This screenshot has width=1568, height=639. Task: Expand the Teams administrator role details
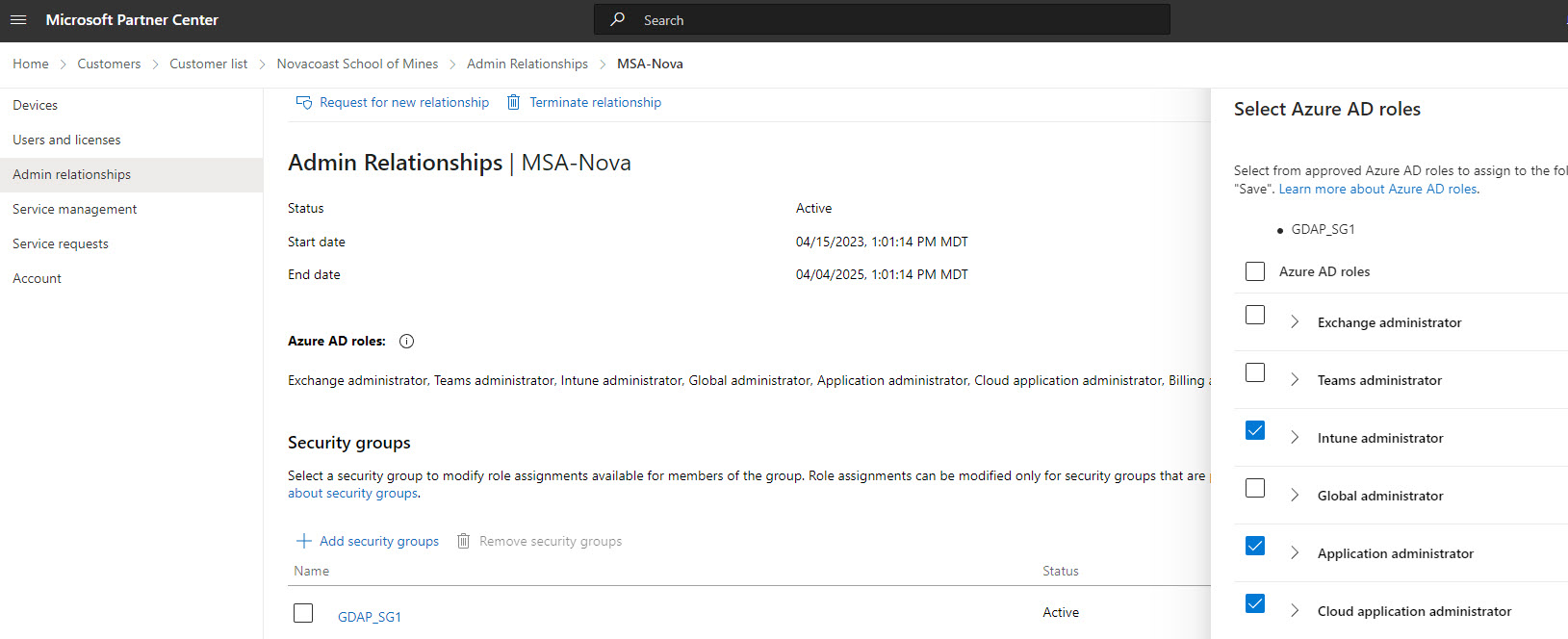click(x=1295, y=380)
